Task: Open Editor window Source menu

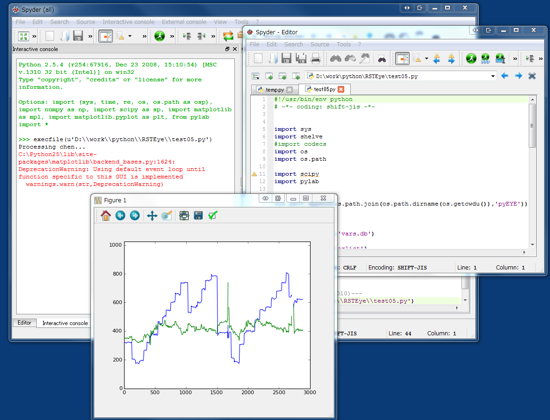Action: point(320,44)
